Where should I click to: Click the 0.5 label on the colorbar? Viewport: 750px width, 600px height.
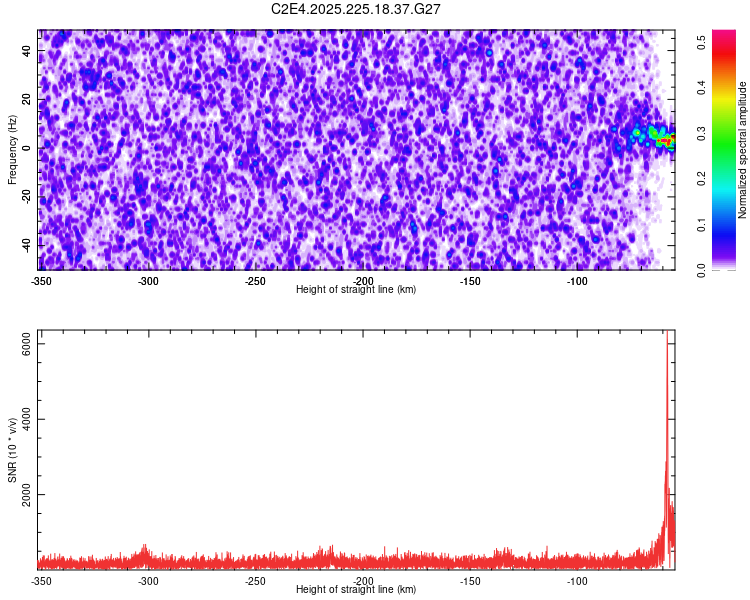tap(701, 42)
